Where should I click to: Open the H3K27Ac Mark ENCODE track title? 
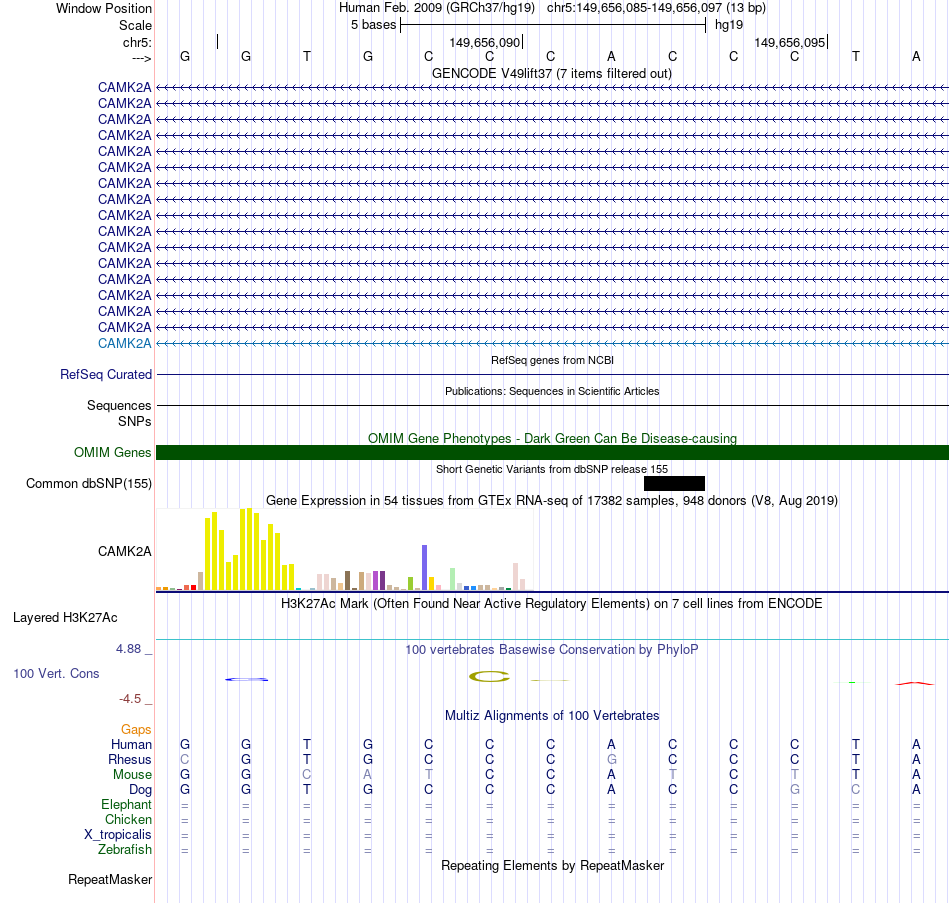(x=552, y=604)
